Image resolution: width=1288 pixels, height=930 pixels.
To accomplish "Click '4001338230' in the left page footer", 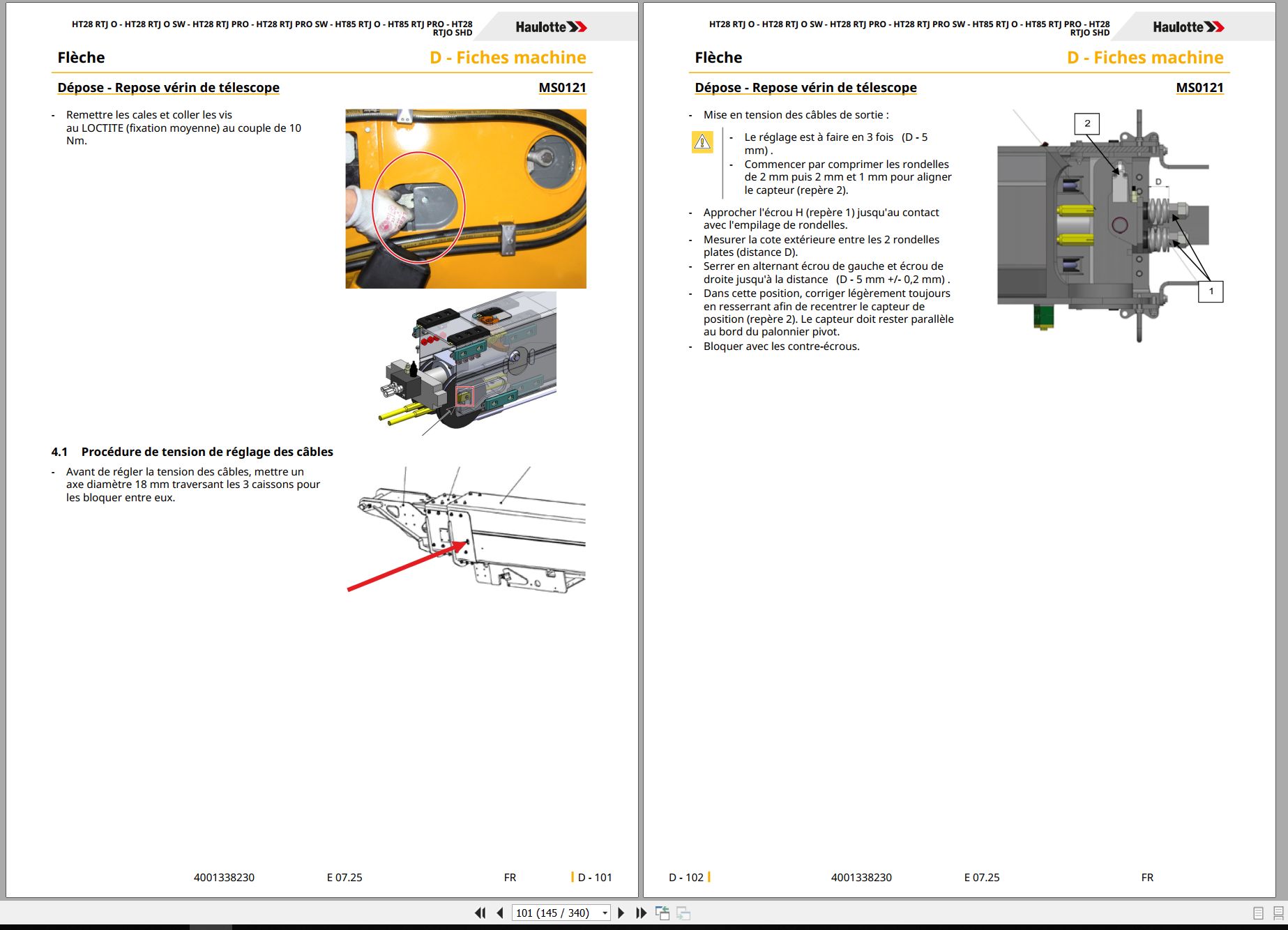I will (x=224, y=877).
